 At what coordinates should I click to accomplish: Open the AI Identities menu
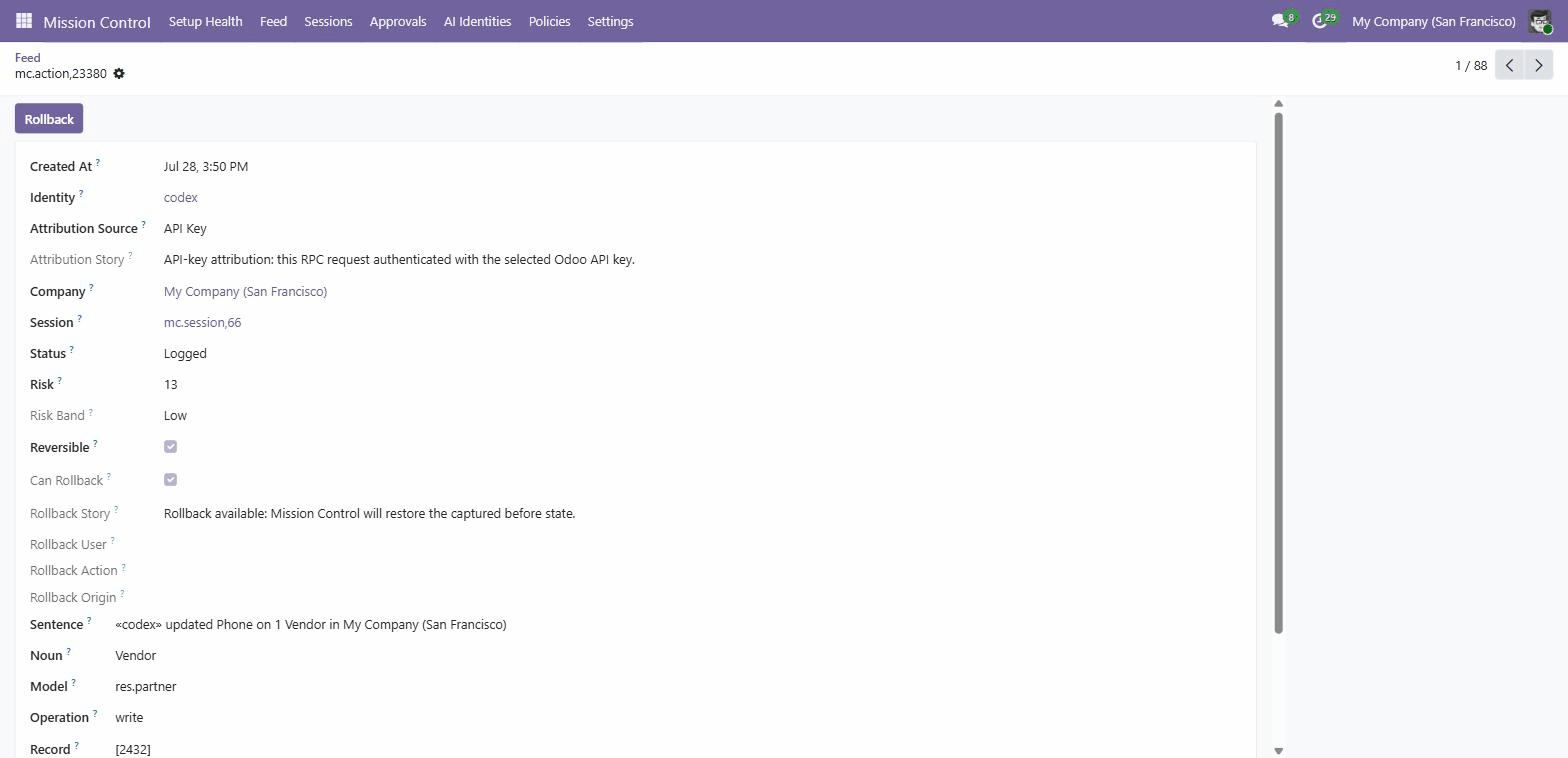[x=477, y=21]
